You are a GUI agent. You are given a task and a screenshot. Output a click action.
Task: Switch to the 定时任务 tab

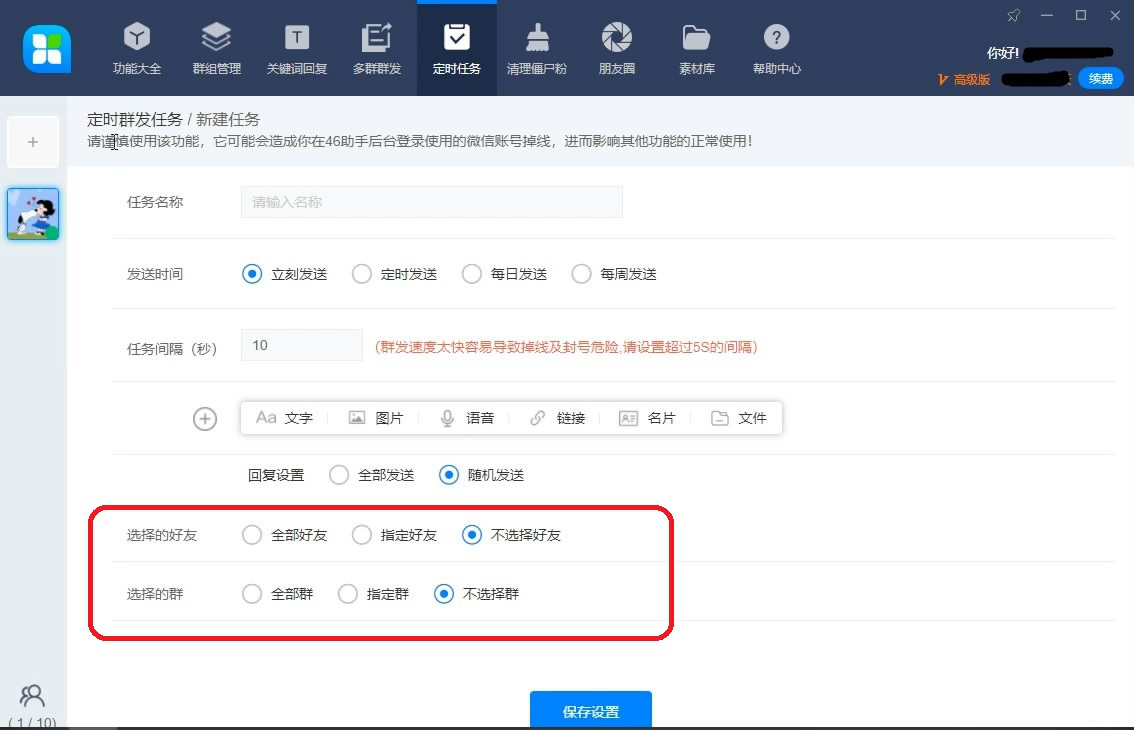click(x=456, y=48)
